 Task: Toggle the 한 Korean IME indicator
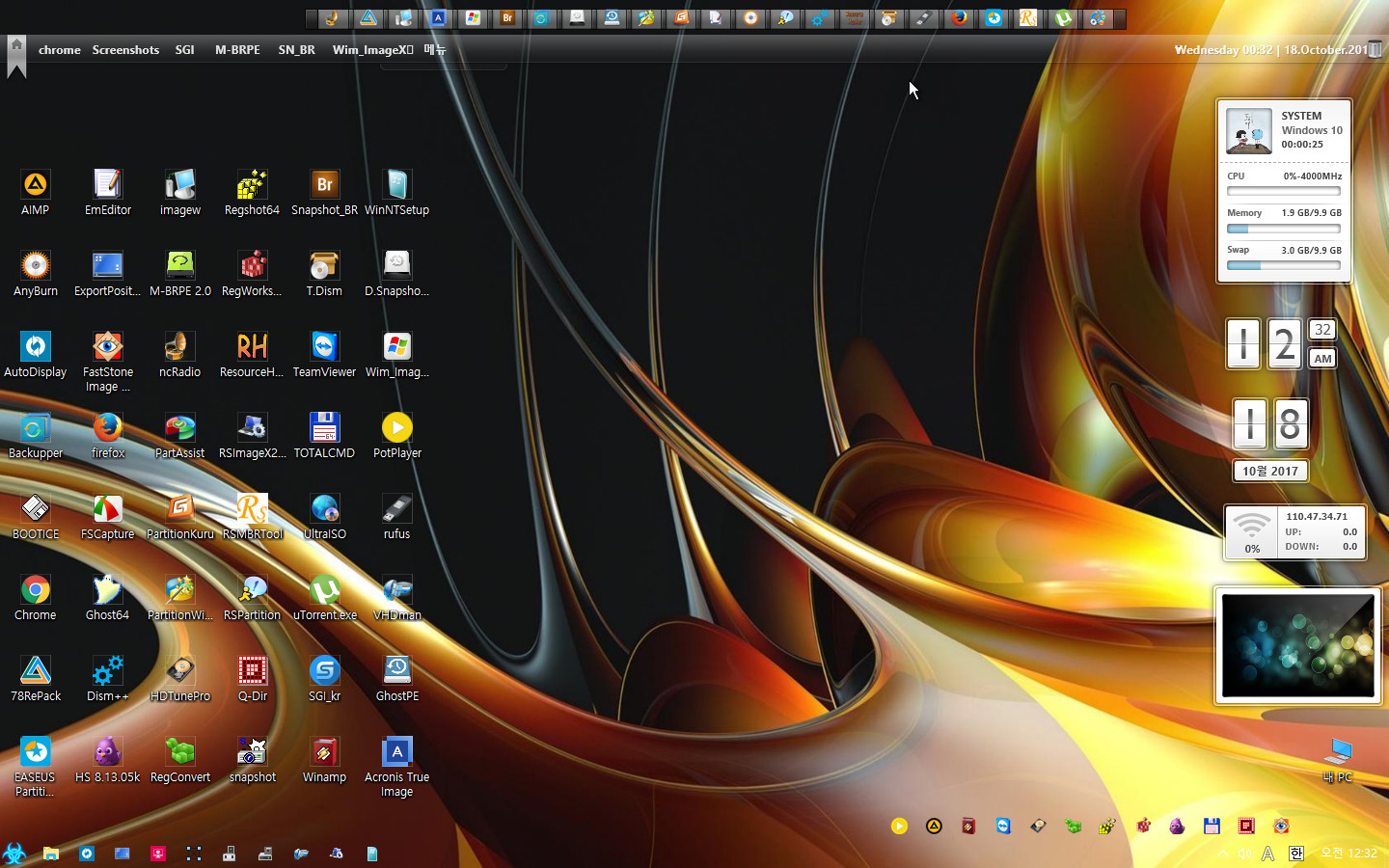[x=1296, y=854]
